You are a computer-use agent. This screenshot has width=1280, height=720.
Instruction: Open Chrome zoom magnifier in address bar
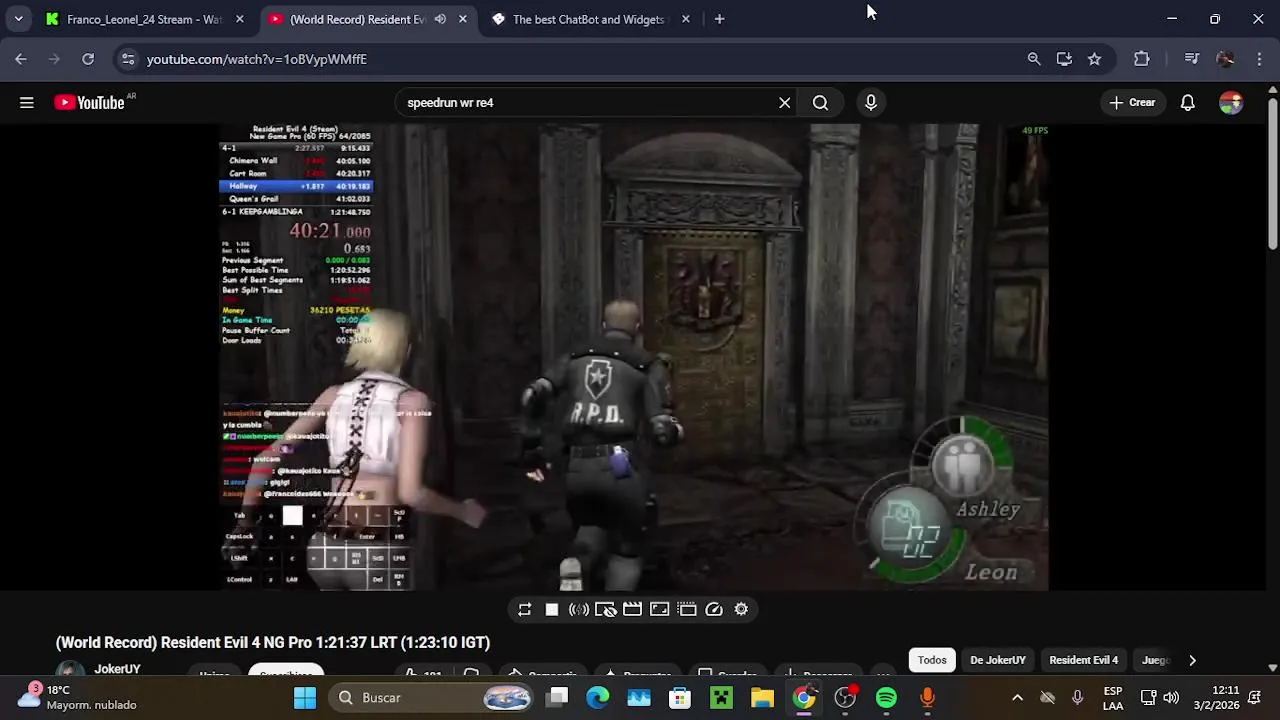point(1034,59)
